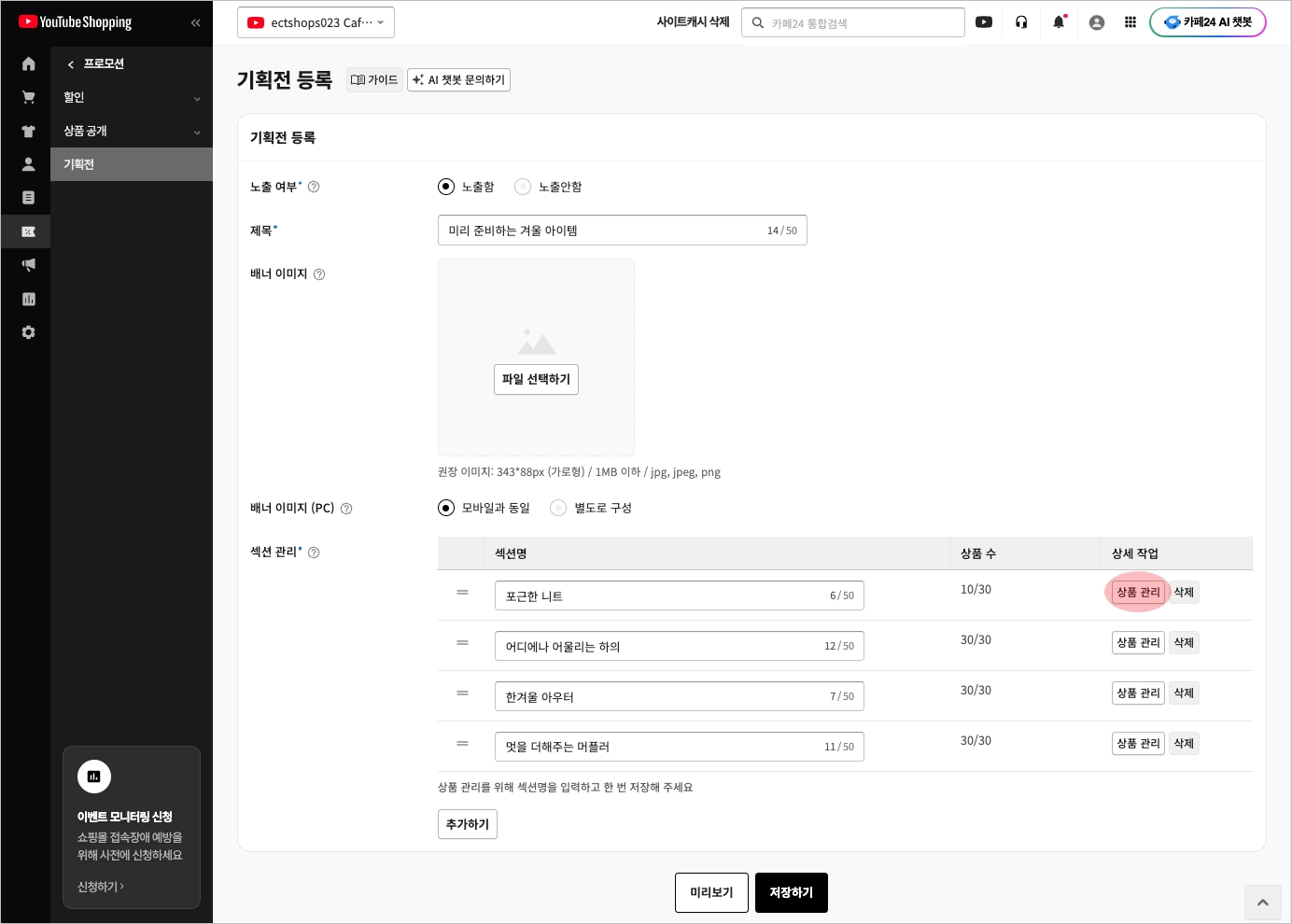Select the 별도로 구성 radio button

click(x=558, y=508)
